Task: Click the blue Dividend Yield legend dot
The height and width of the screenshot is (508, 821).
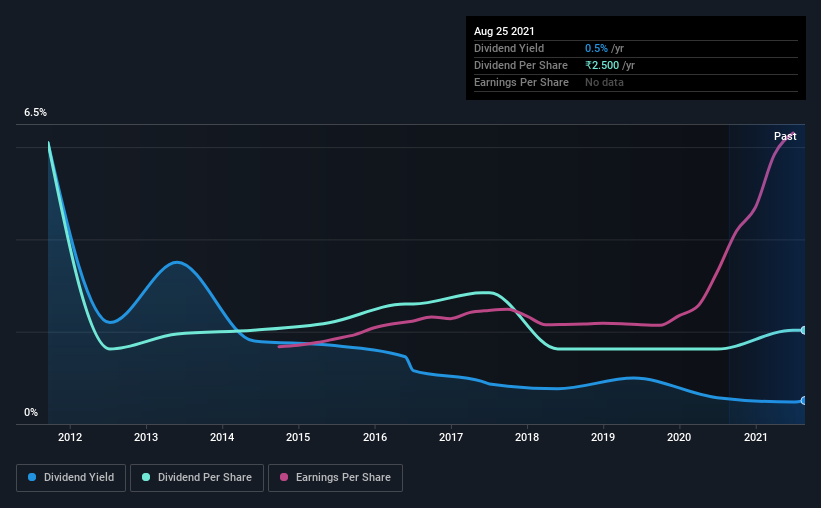Action: [x=32, y=477]
